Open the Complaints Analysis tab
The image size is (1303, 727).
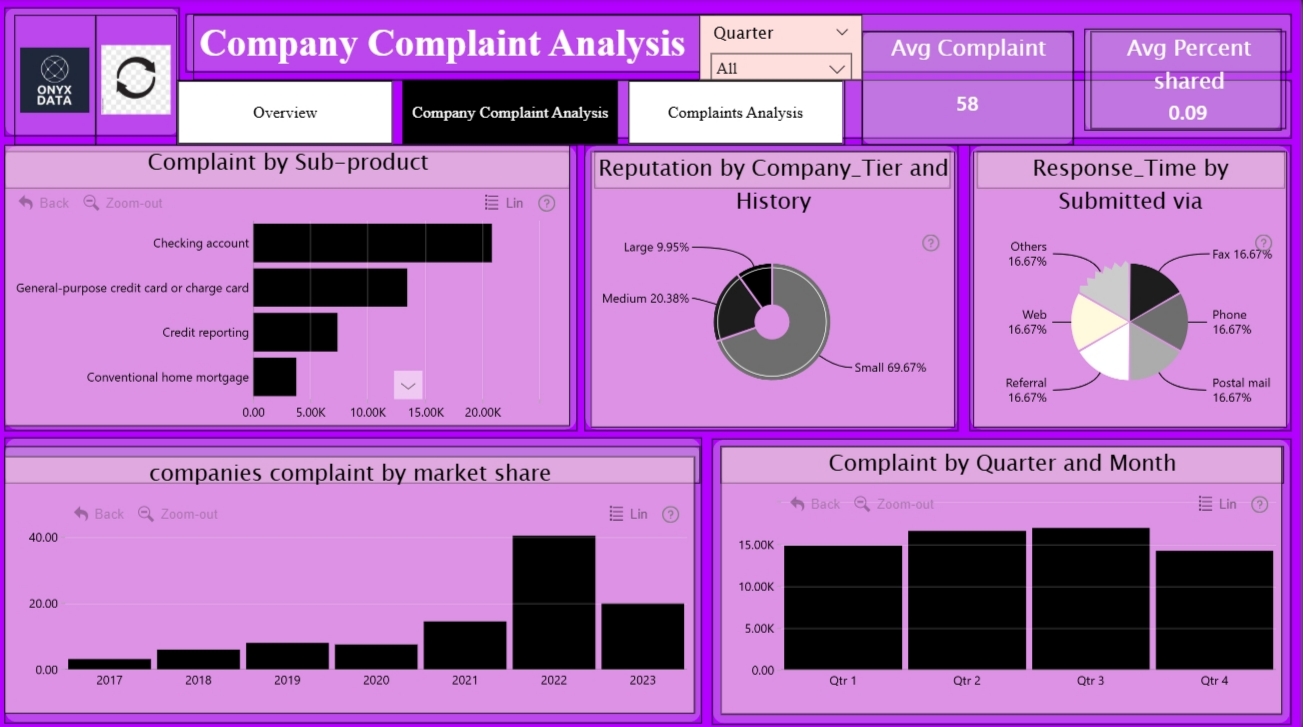(735, 113)
